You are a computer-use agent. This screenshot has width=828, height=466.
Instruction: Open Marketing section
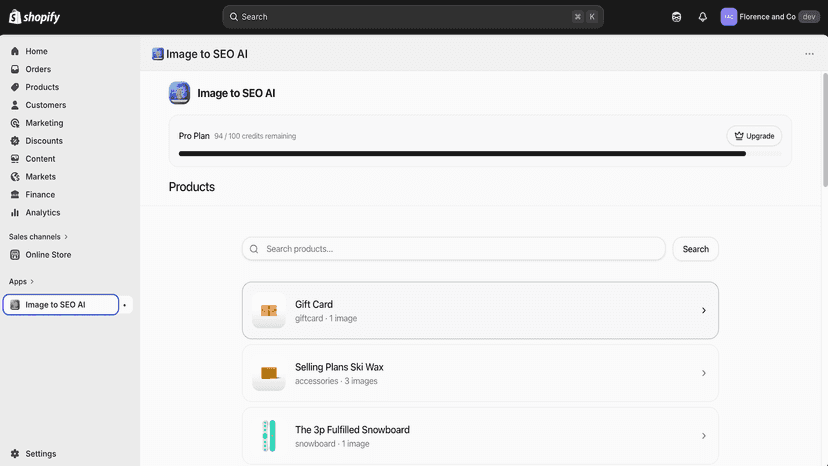[44, 123]
